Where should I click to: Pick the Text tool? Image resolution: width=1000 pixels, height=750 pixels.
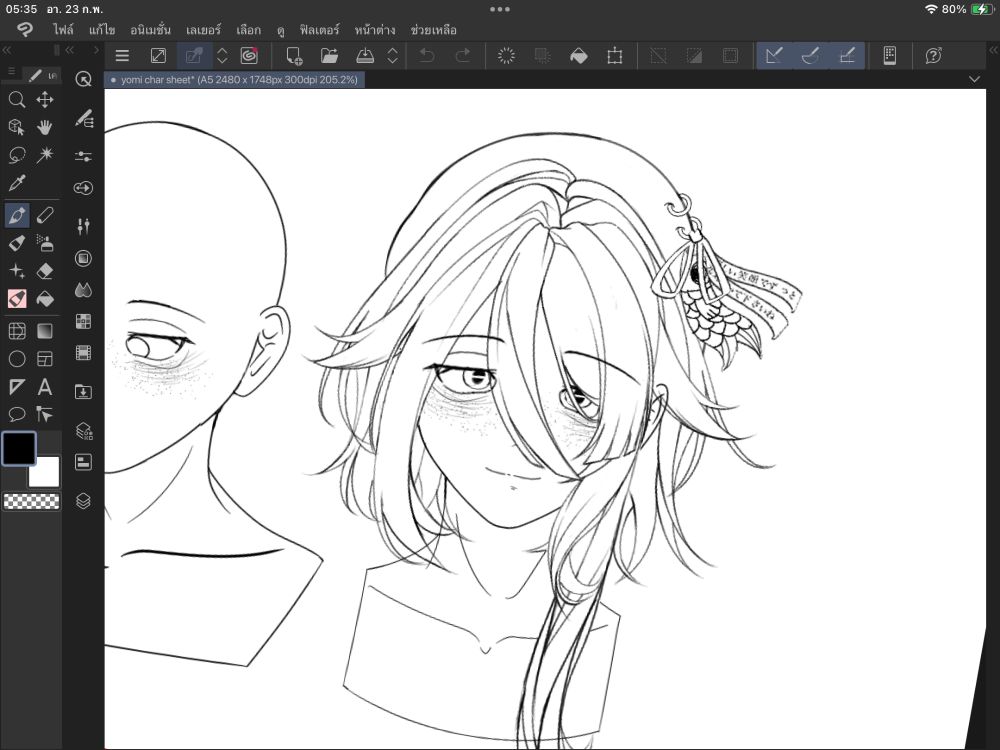[45, 387]
